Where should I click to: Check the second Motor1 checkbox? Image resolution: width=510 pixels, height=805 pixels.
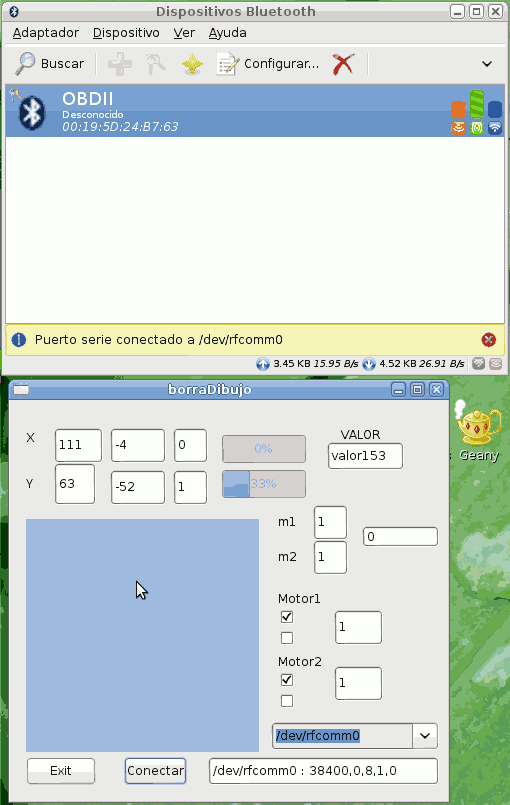point(287,638)
